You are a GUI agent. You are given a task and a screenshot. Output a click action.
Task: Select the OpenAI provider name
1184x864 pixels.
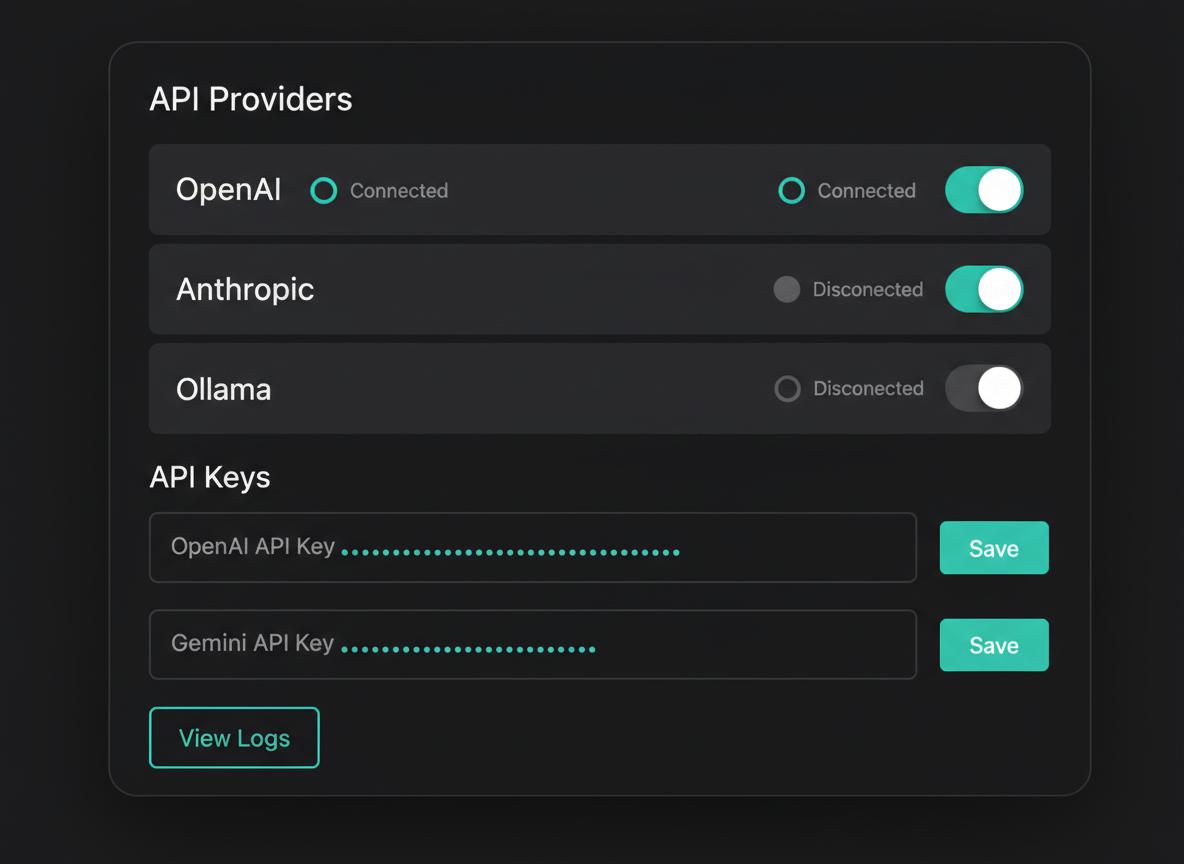[x=229, y=190]
